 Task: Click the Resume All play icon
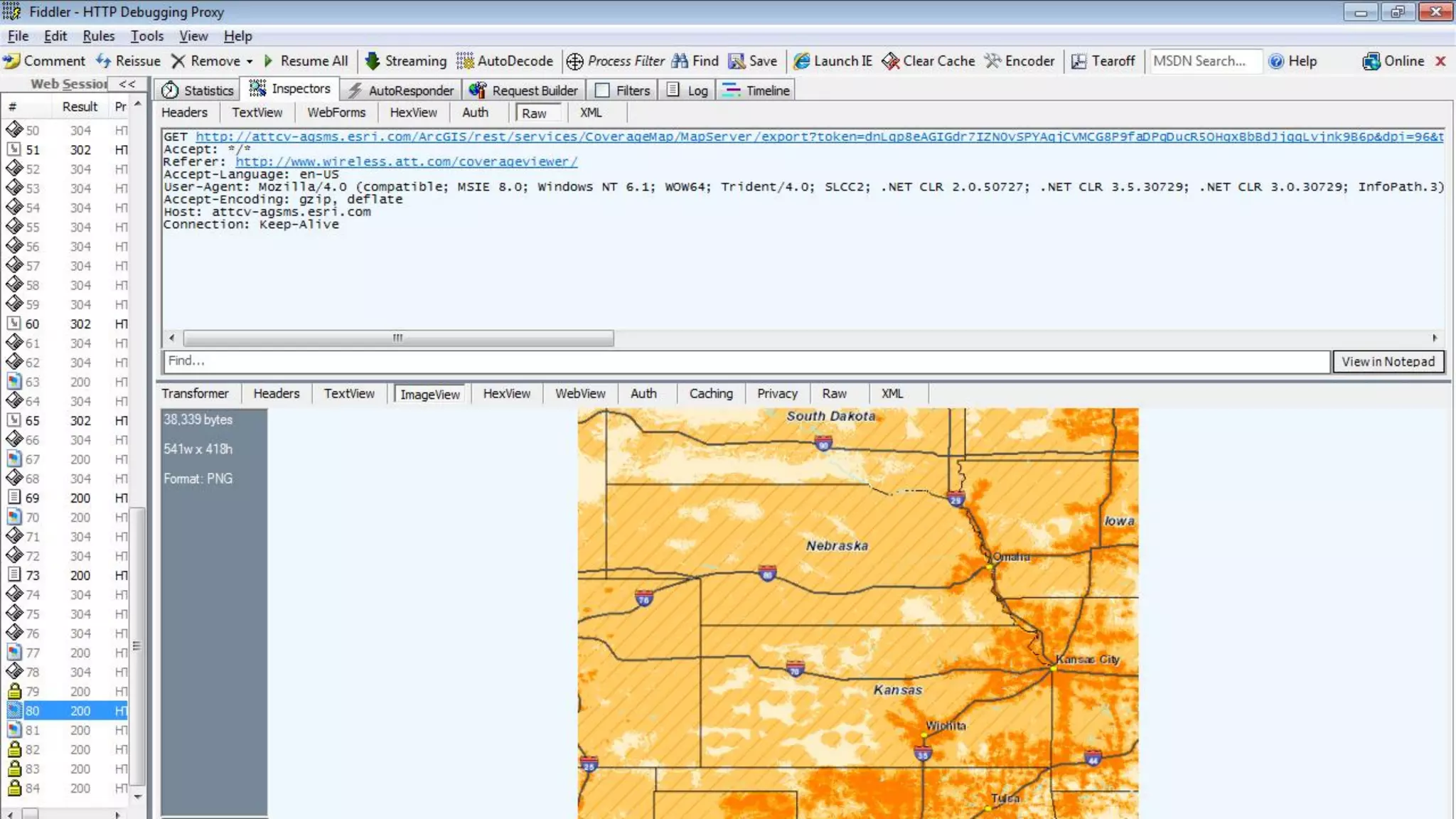point(269,61)
